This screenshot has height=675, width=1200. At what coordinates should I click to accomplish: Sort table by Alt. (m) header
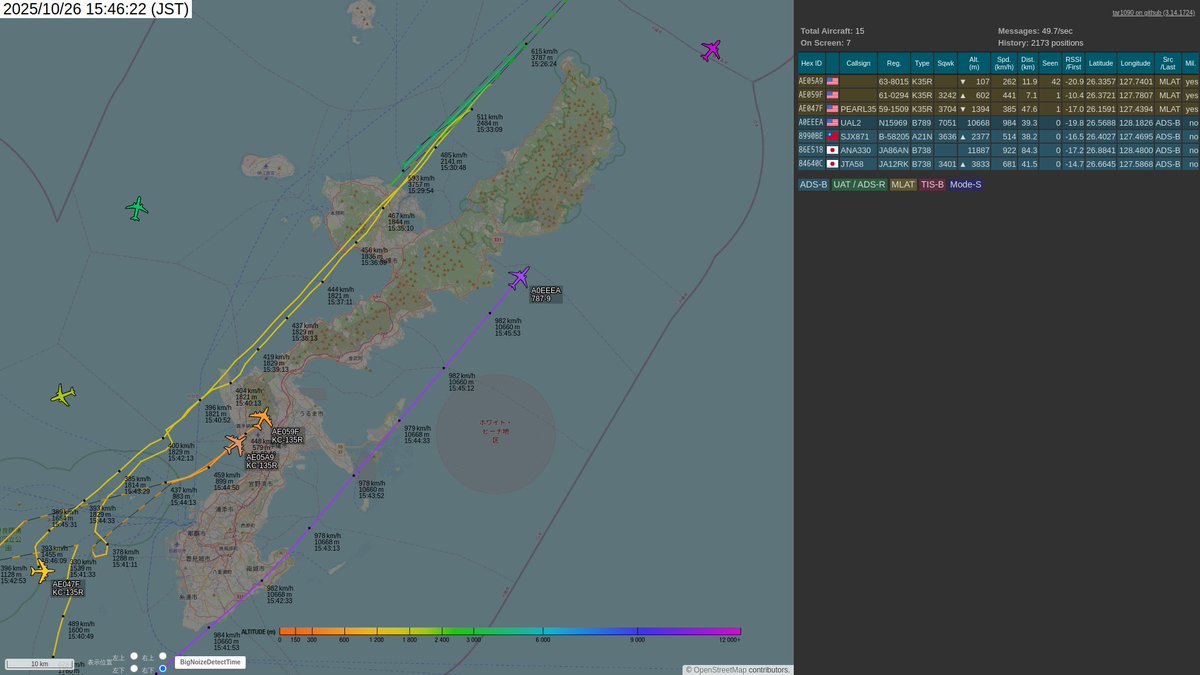click(x=975, y=62)
